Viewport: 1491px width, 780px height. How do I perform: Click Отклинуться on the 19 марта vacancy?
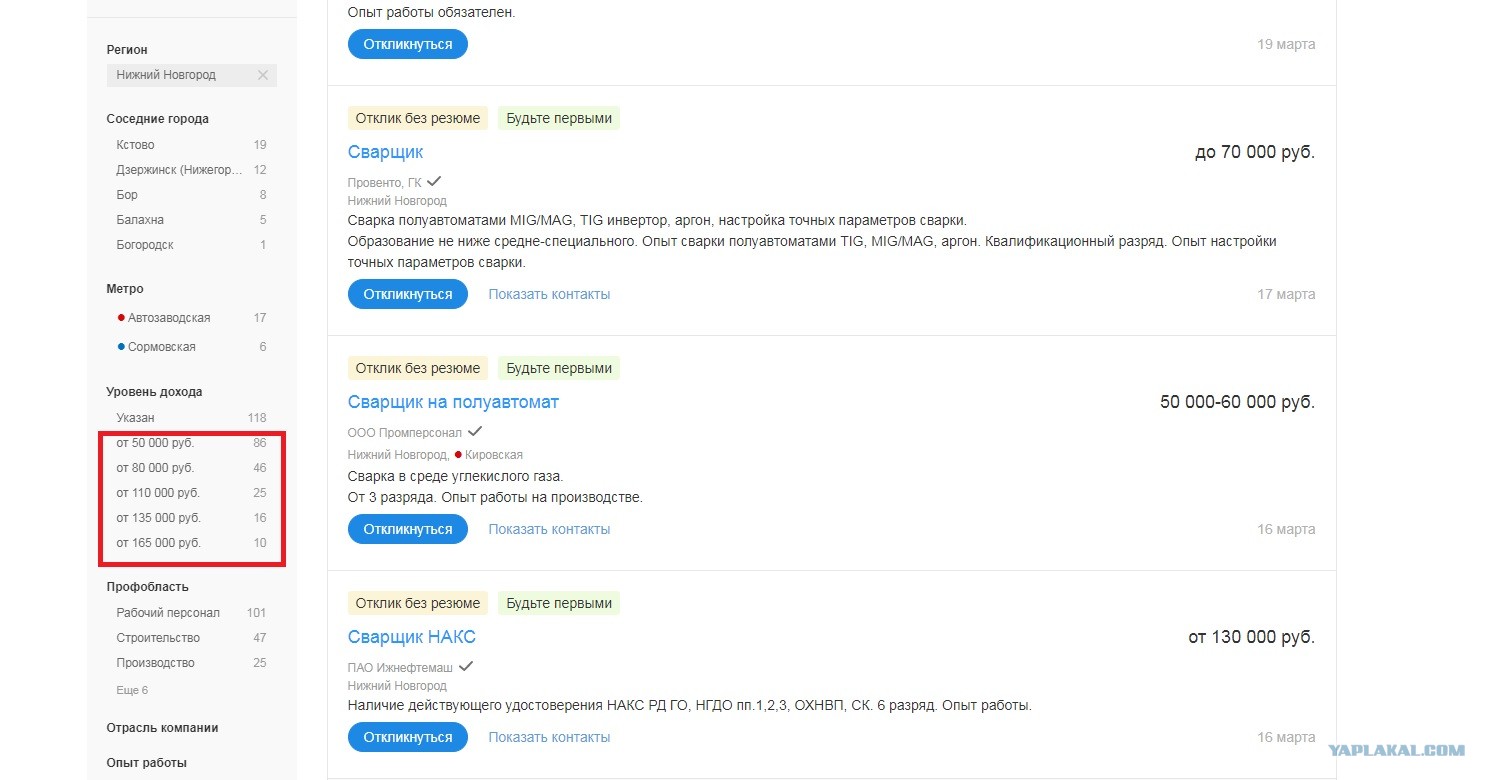coord(408,44)
